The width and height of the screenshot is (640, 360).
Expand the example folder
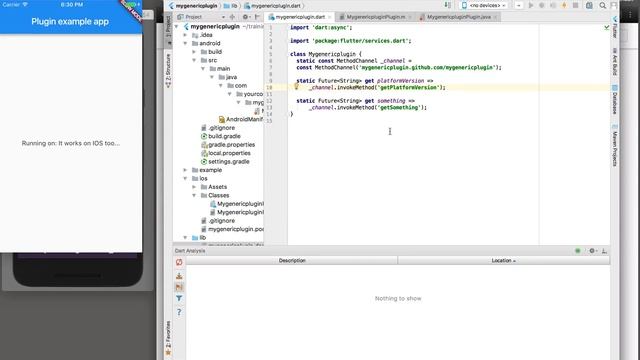pos(186,170)
